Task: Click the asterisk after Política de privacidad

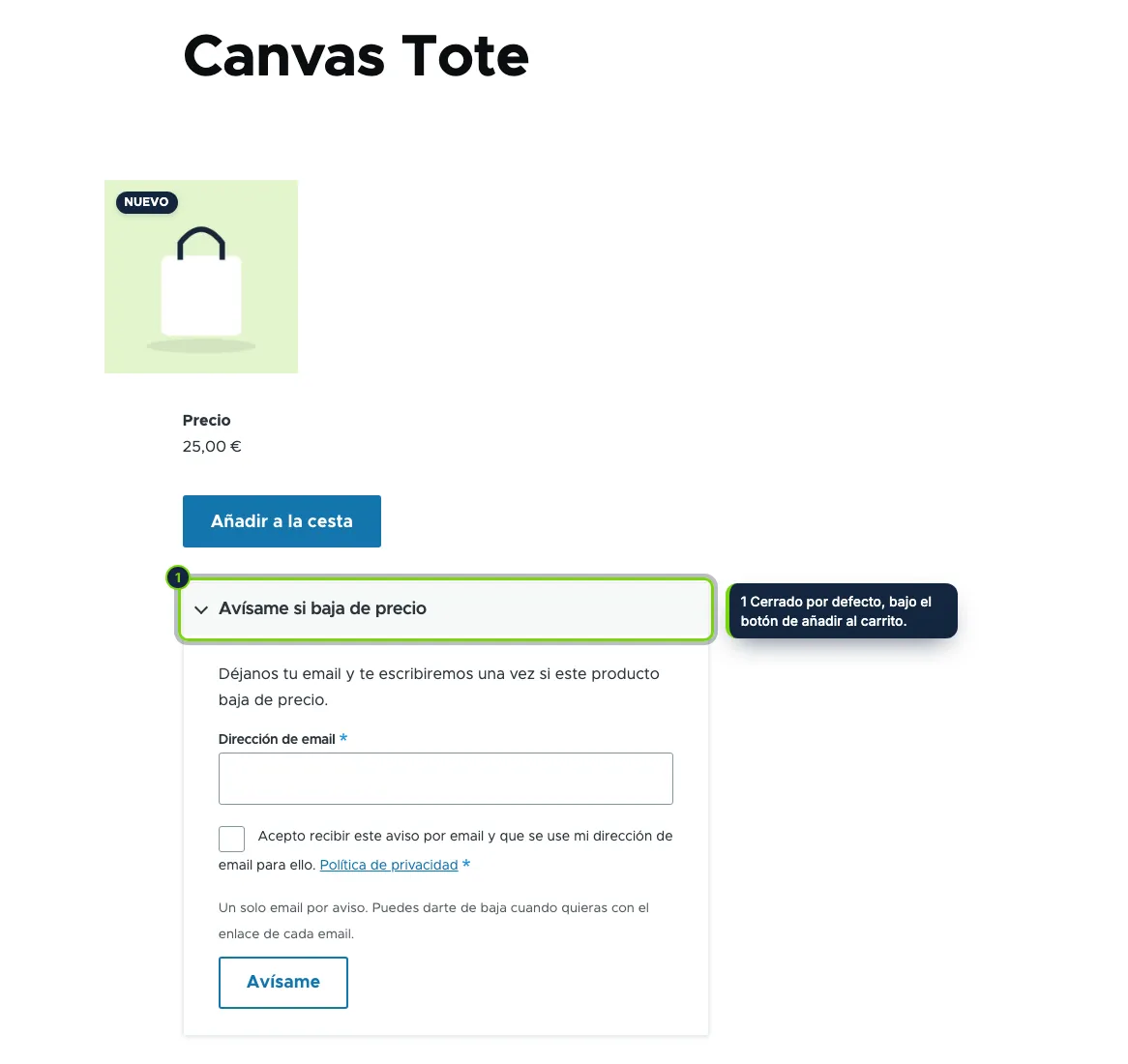Action: tap(466, 864)
